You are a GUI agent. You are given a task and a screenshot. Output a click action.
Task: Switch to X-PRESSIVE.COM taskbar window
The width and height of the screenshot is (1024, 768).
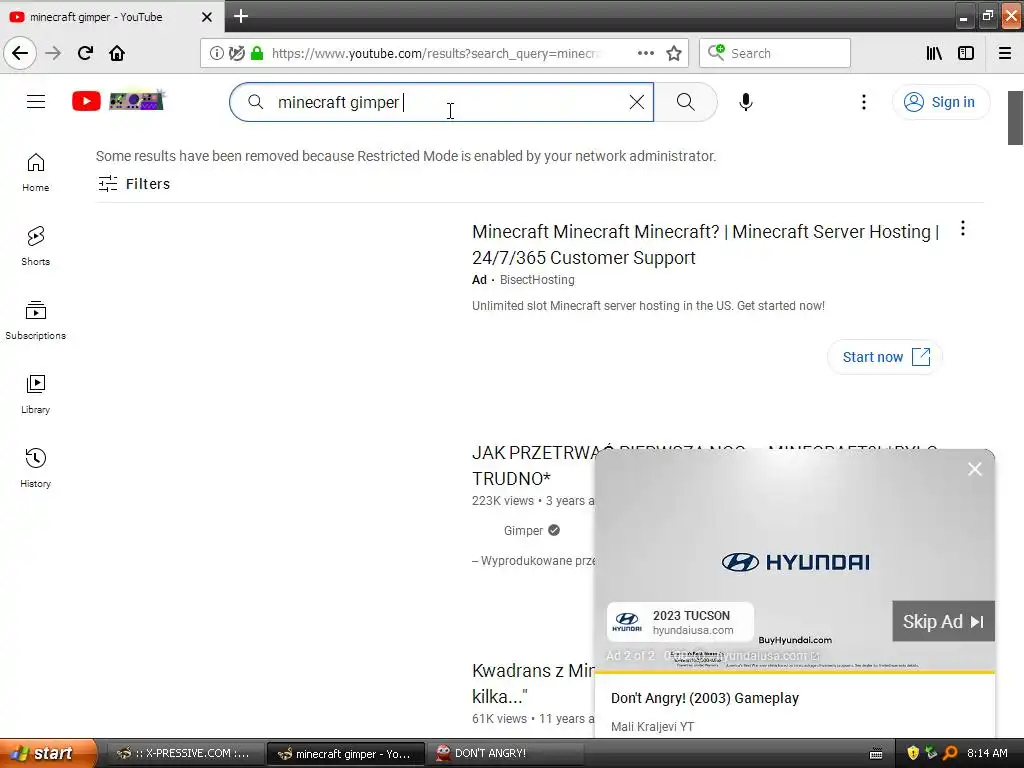(x=184, y=753)
